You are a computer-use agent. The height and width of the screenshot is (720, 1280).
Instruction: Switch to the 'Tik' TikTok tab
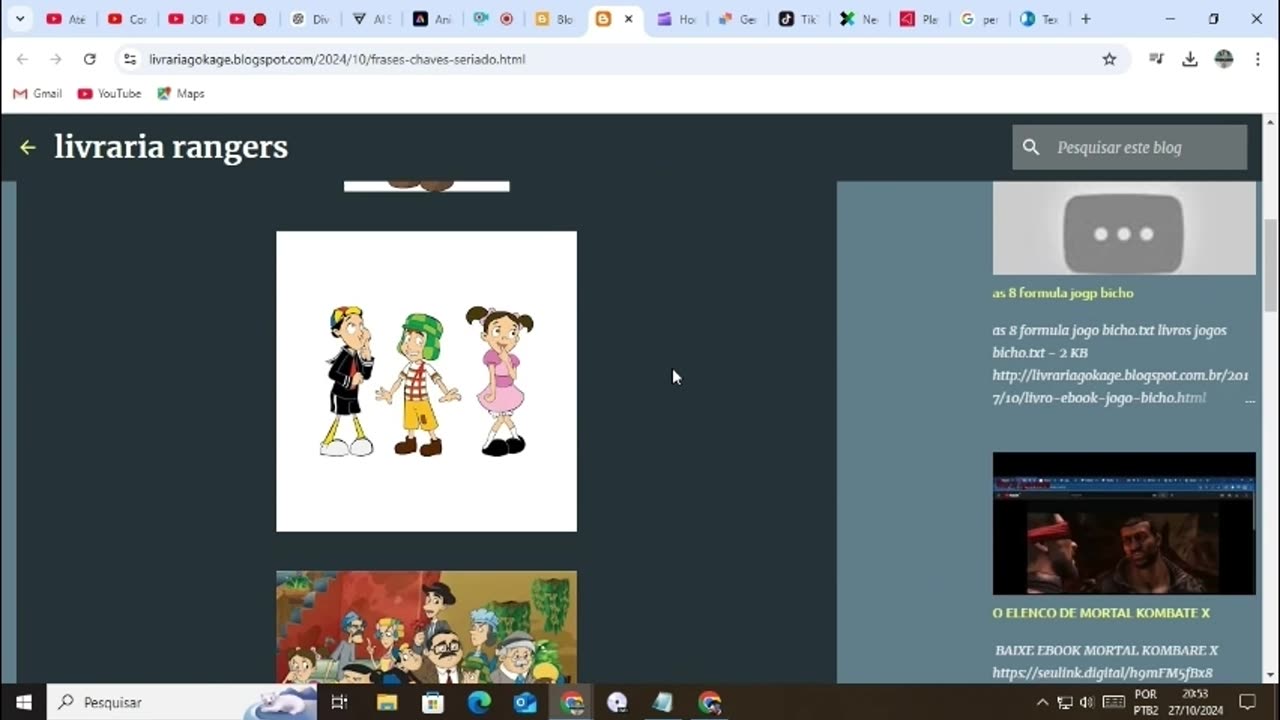point(799,19)
